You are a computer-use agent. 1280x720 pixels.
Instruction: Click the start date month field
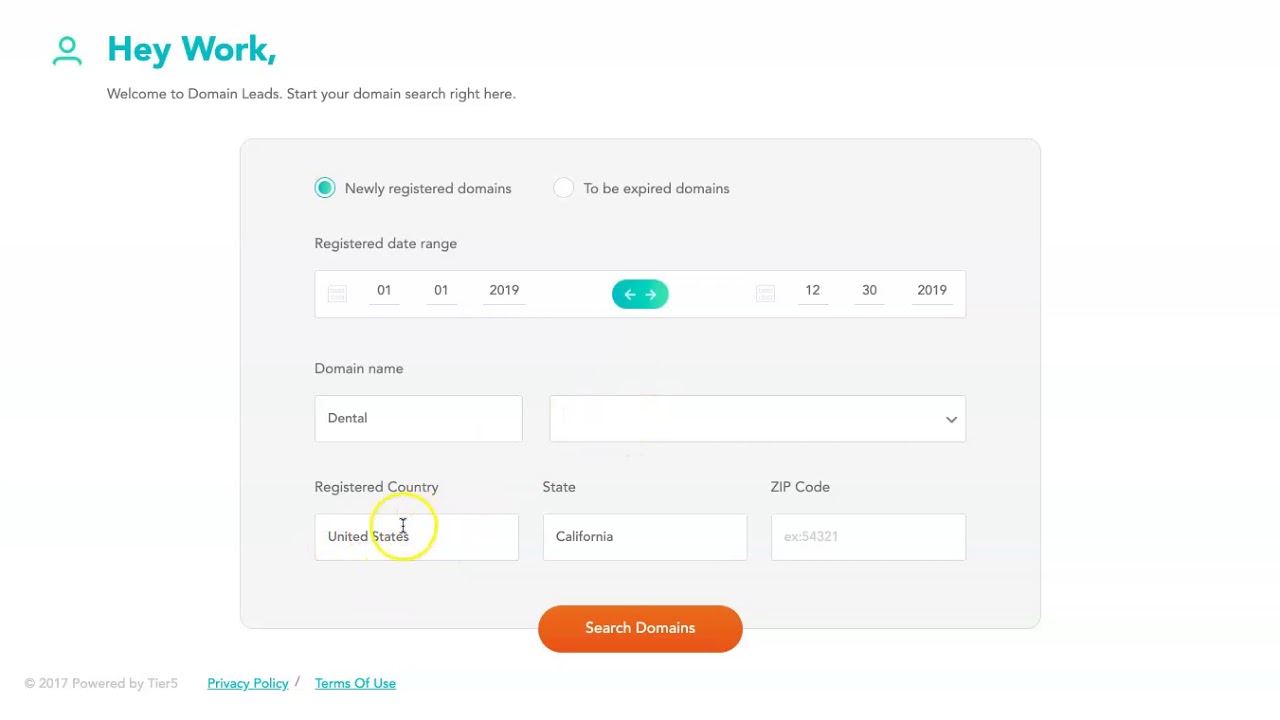pos(384,291)
